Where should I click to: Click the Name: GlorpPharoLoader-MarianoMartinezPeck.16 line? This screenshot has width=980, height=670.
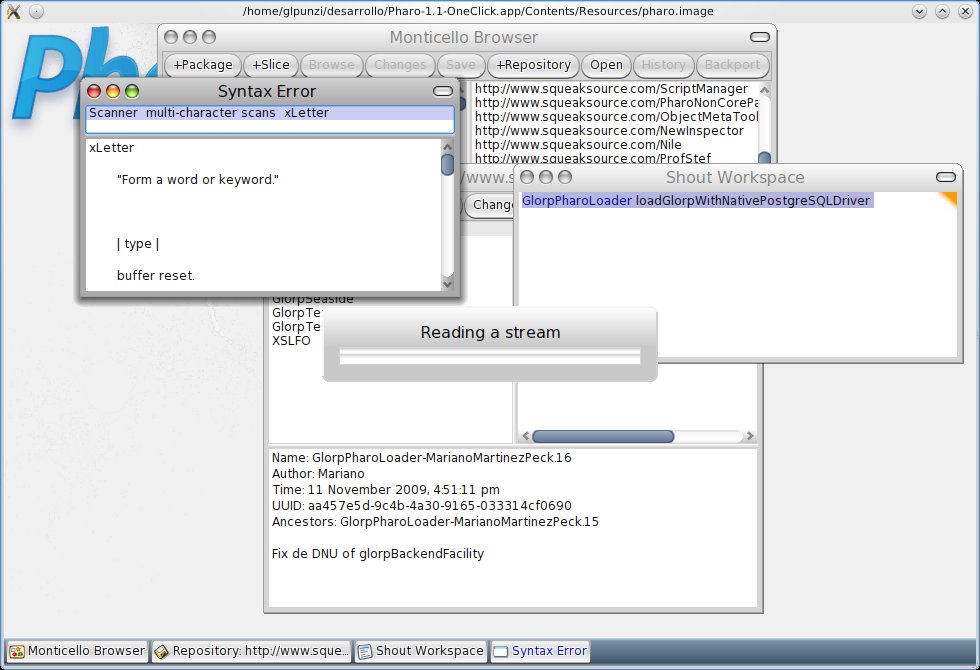[x=421, y=458]
